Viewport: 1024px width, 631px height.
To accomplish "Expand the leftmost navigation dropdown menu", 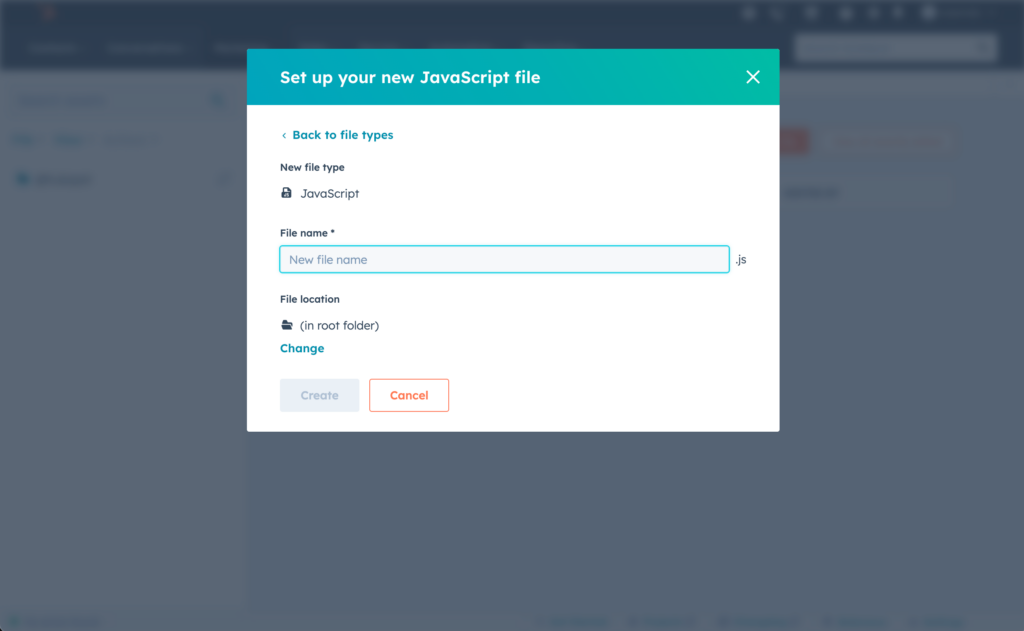I will (x=54, y=48).
